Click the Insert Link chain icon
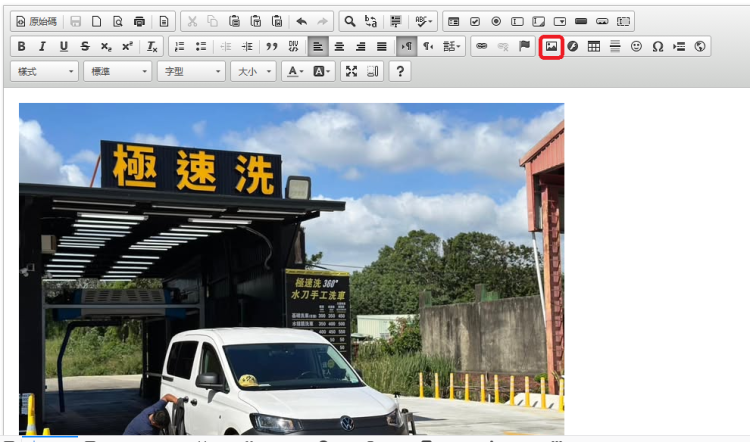750x442 pixels. 481,46
